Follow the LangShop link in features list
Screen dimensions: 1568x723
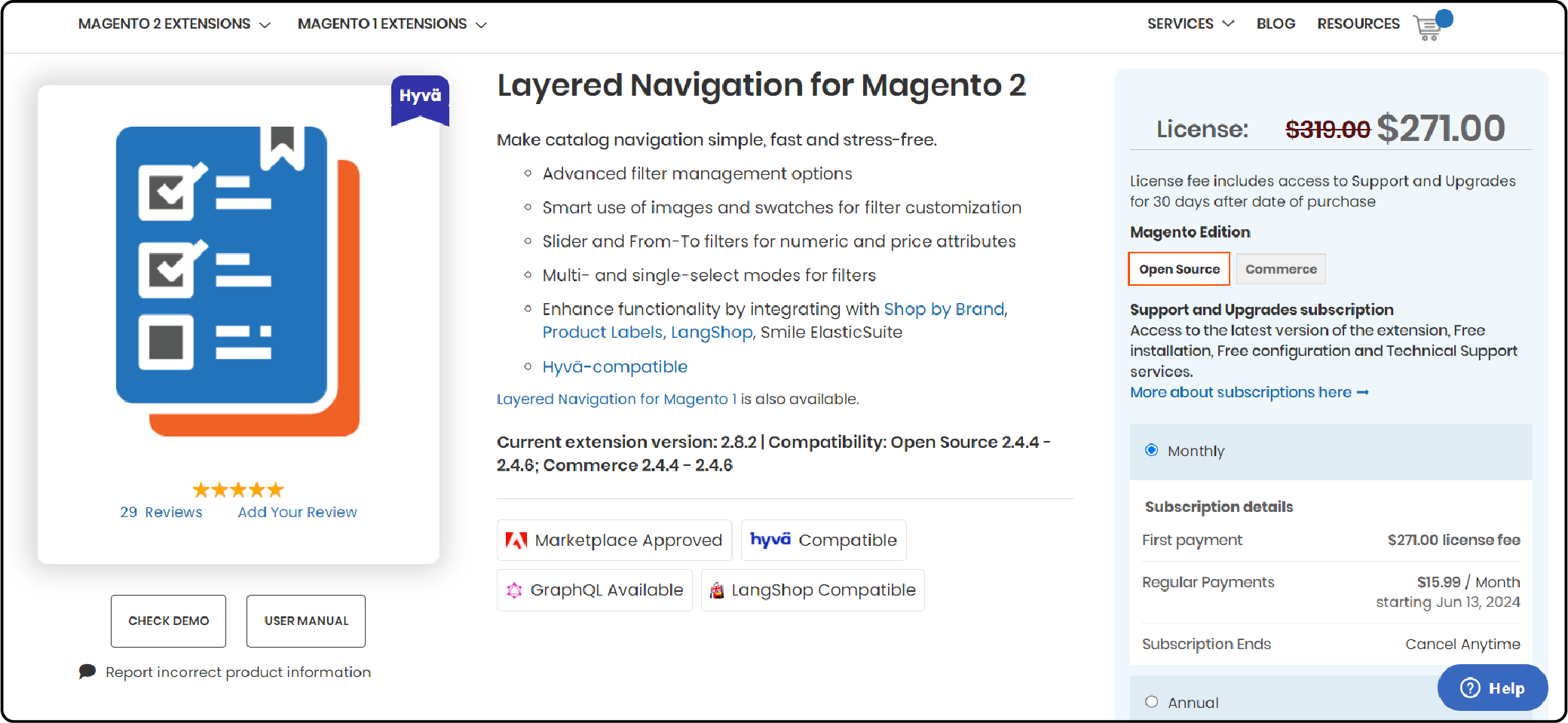click(712, 332)
